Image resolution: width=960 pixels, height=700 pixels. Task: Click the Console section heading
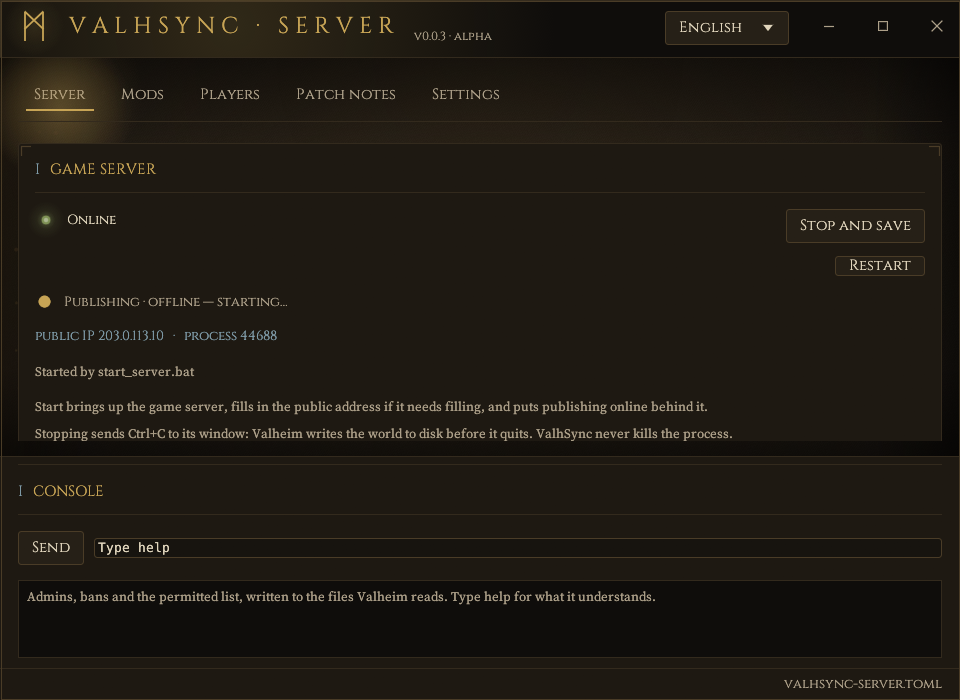[x=68, y=491]
